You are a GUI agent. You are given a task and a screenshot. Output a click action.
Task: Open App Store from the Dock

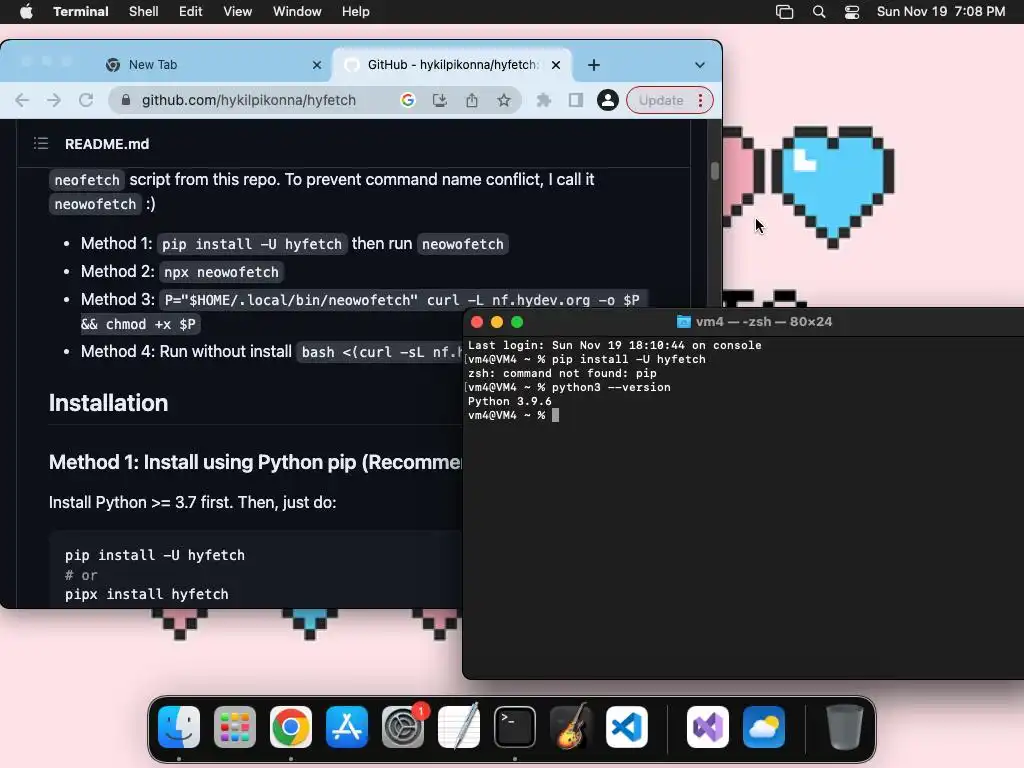(347, 727)
